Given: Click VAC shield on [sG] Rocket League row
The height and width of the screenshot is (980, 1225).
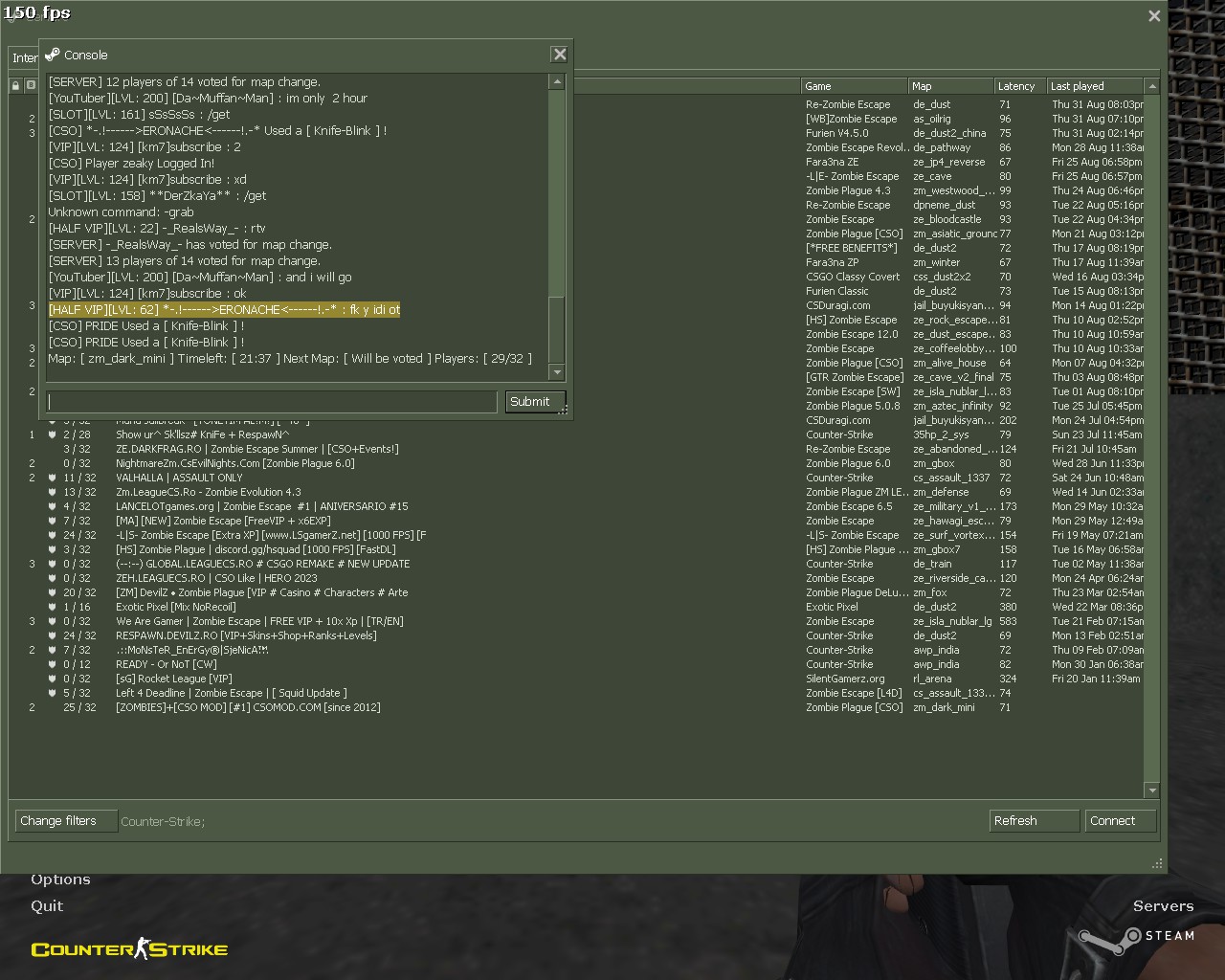Looking at the screenshot, I should click(52, 679).
